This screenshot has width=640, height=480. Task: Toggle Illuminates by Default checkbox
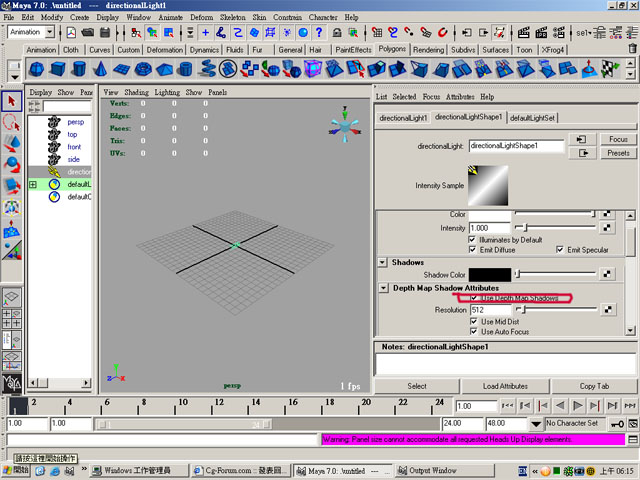tap(472, 240)
